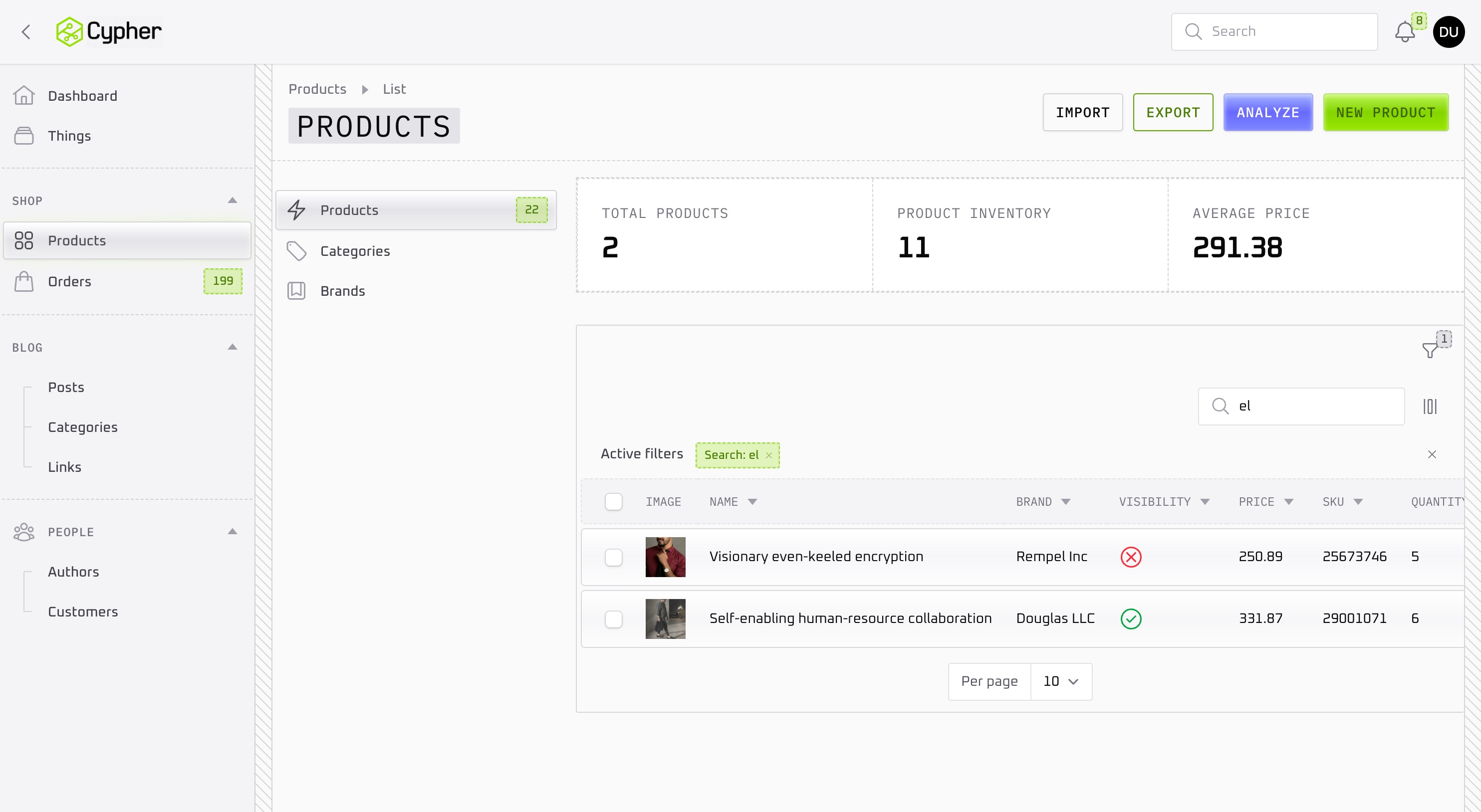Viewport: 1481px width, 812px height.
Task: Click the IMPORT button
Action: pyautogui.click(x=1083, y=112)
